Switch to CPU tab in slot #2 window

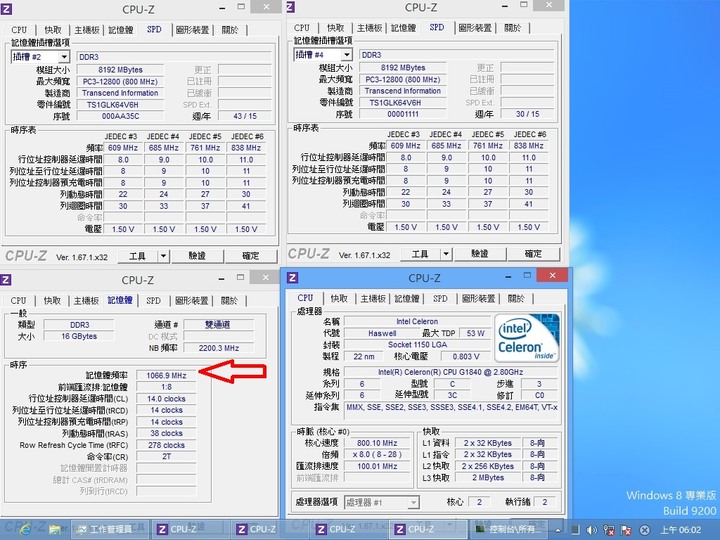(x=19, y=30)
